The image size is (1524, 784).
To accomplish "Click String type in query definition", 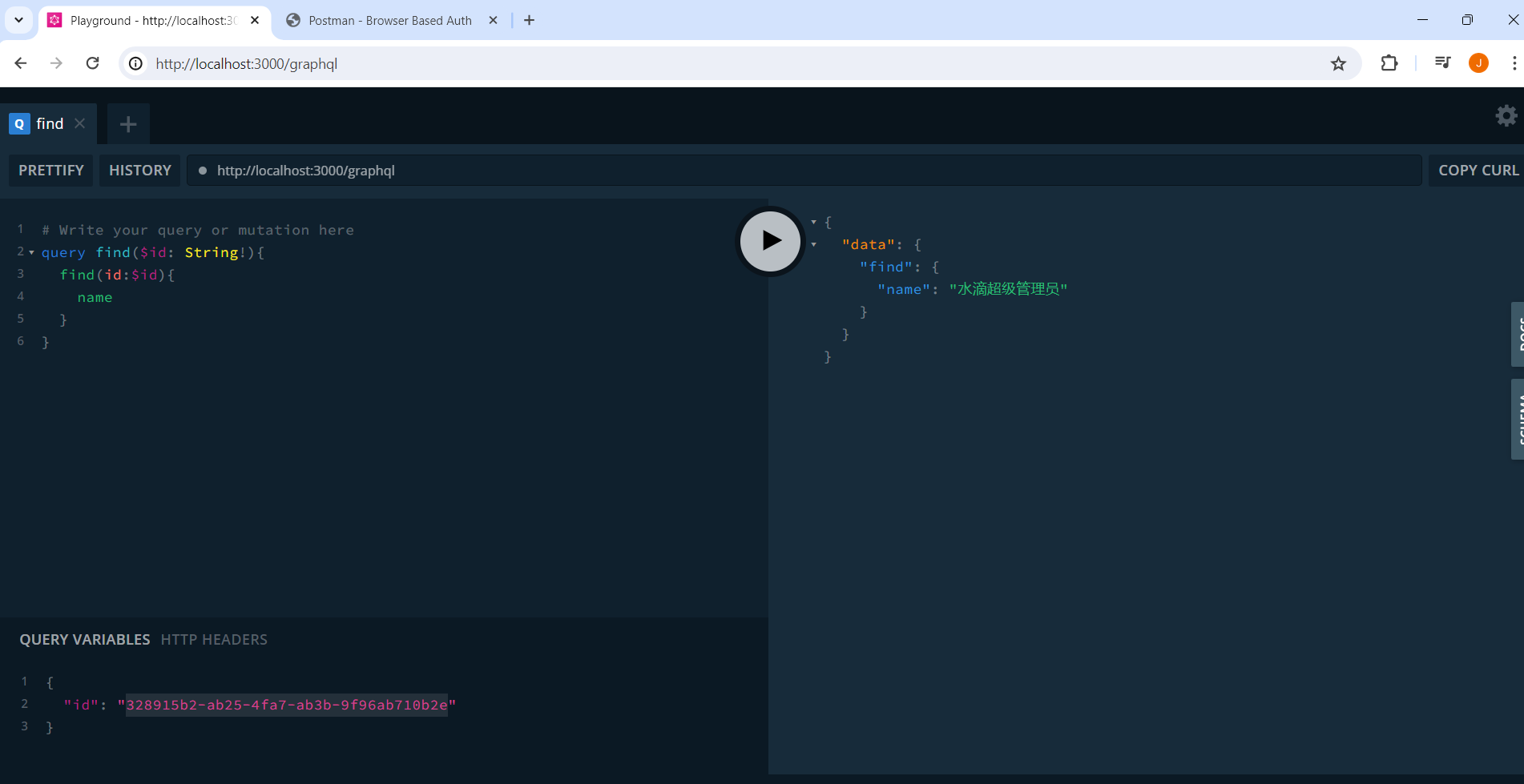I will point(212,252).
